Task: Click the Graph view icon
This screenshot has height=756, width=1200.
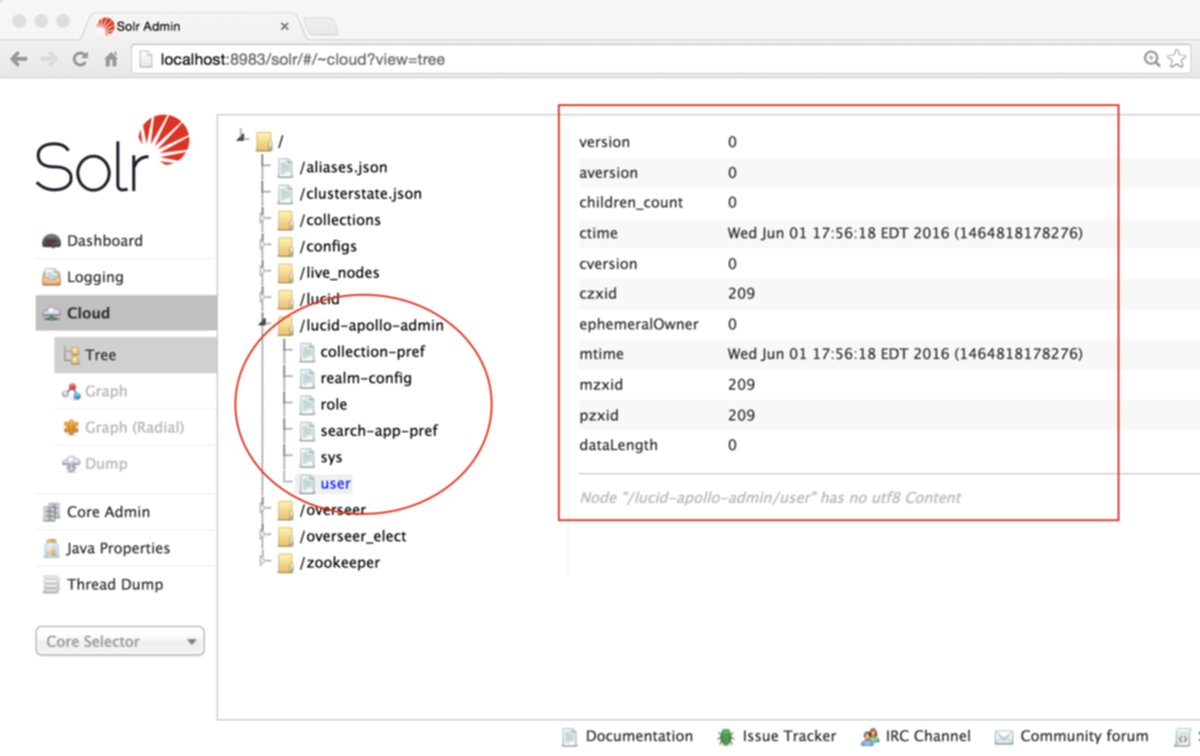Action: [x=71, y=391]
